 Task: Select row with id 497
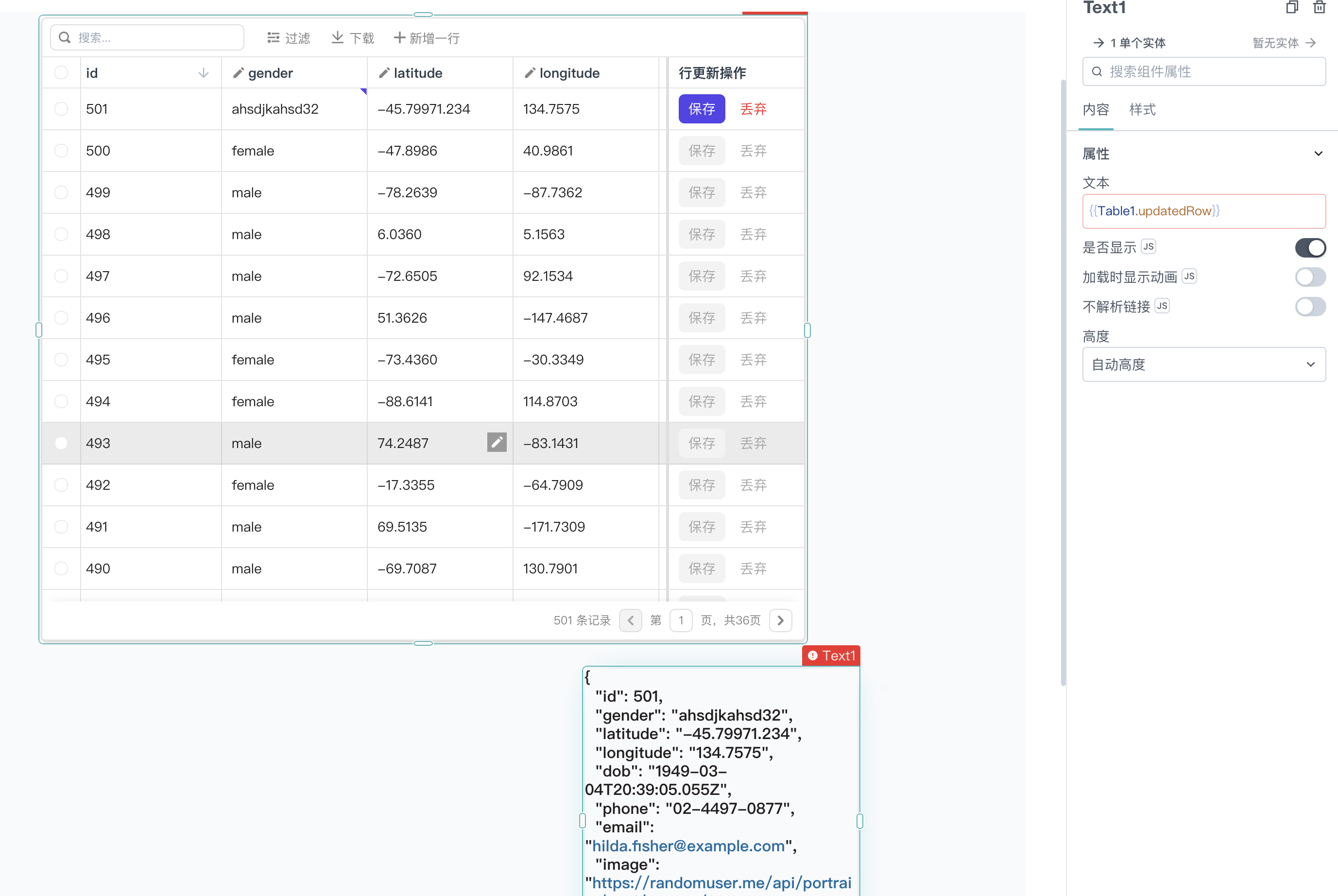(61, 276)
